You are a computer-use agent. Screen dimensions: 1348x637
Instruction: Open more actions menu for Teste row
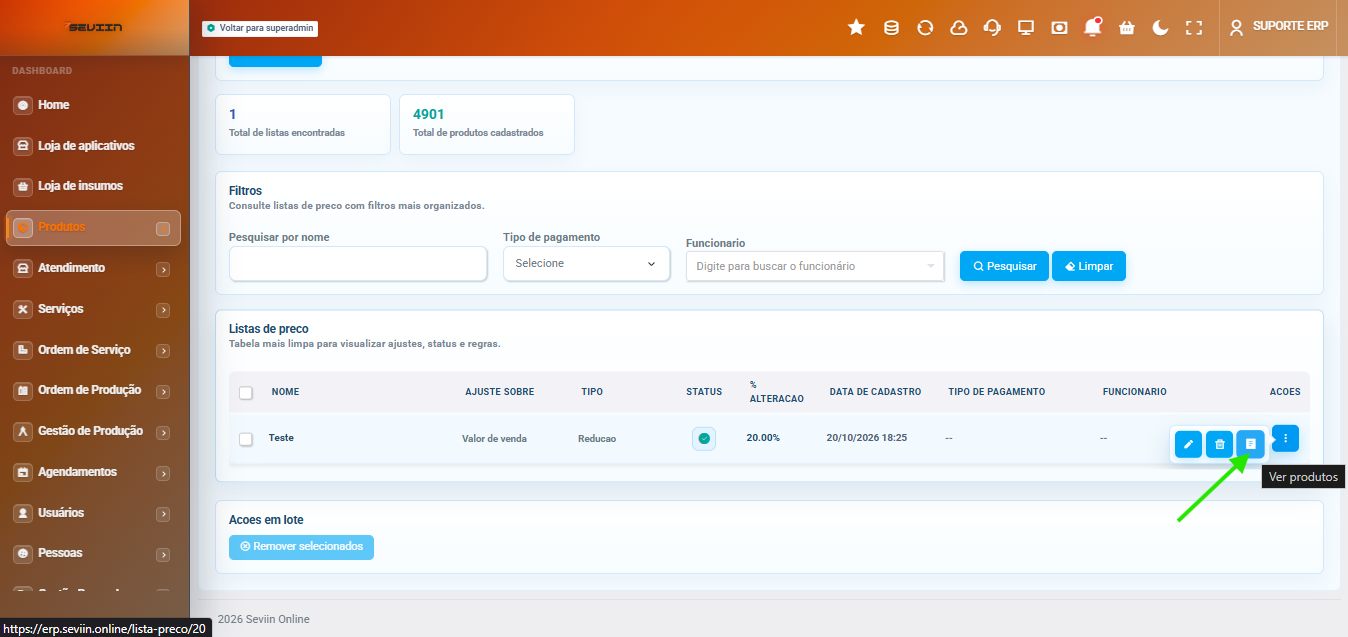1285,438
